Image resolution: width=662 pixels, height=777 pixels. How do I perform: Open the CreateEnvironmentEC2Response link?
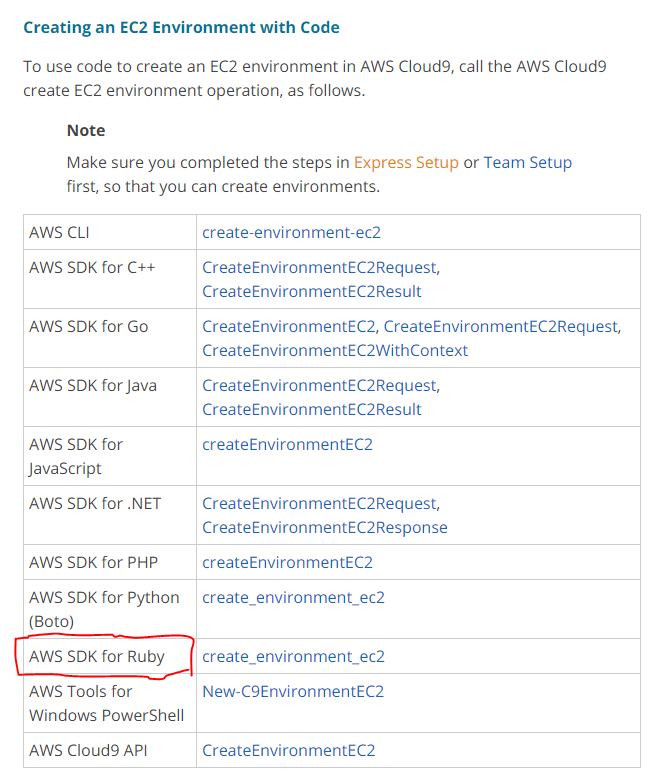325,527
